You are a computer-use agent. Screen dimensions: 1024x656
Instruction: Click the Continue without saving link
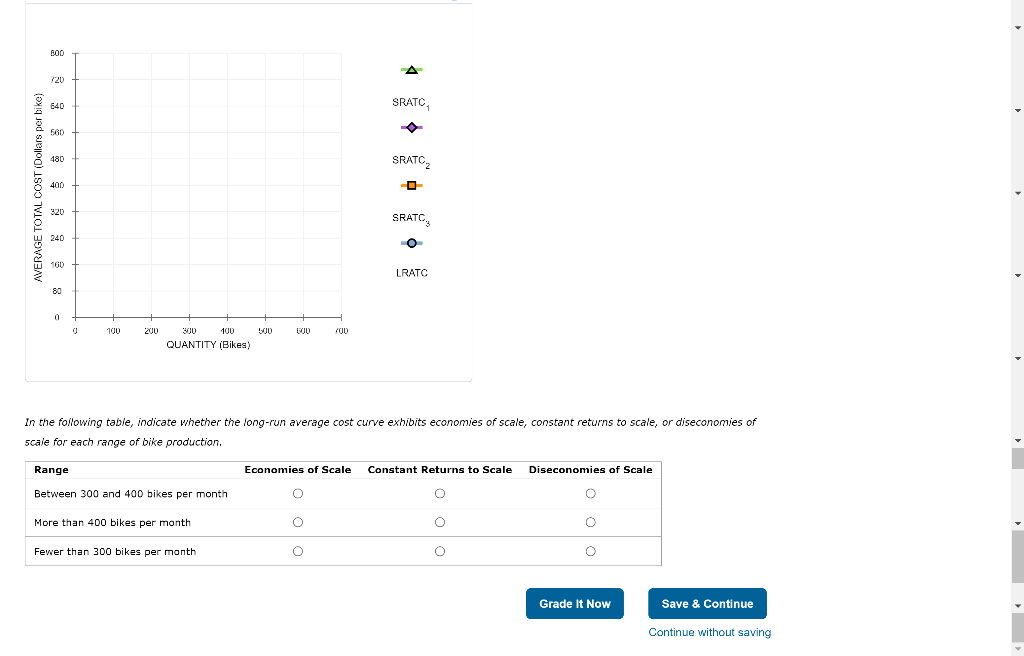(x=709, y=632)
